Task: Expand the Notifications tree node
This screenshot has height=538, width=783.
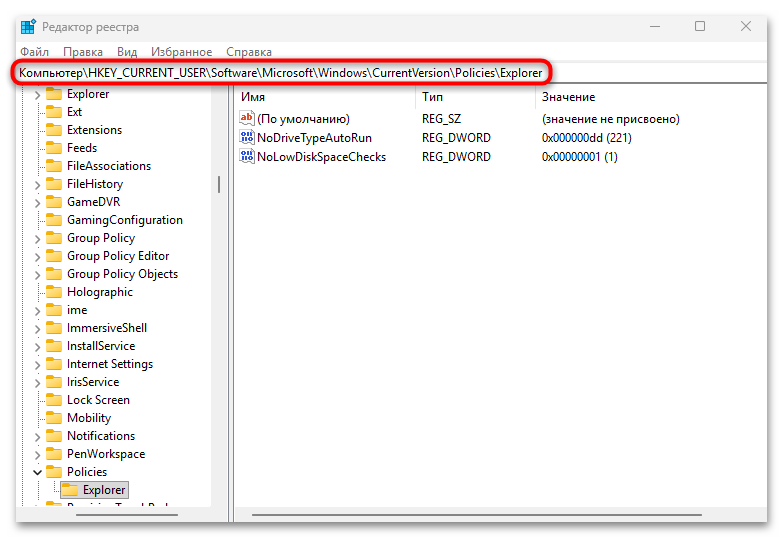Action: click(x=37, y=437)
